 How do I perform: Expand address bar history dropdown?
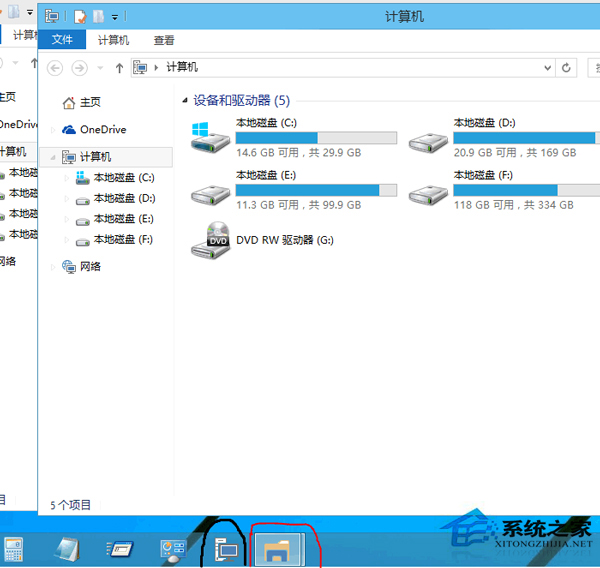coord(548,68)
